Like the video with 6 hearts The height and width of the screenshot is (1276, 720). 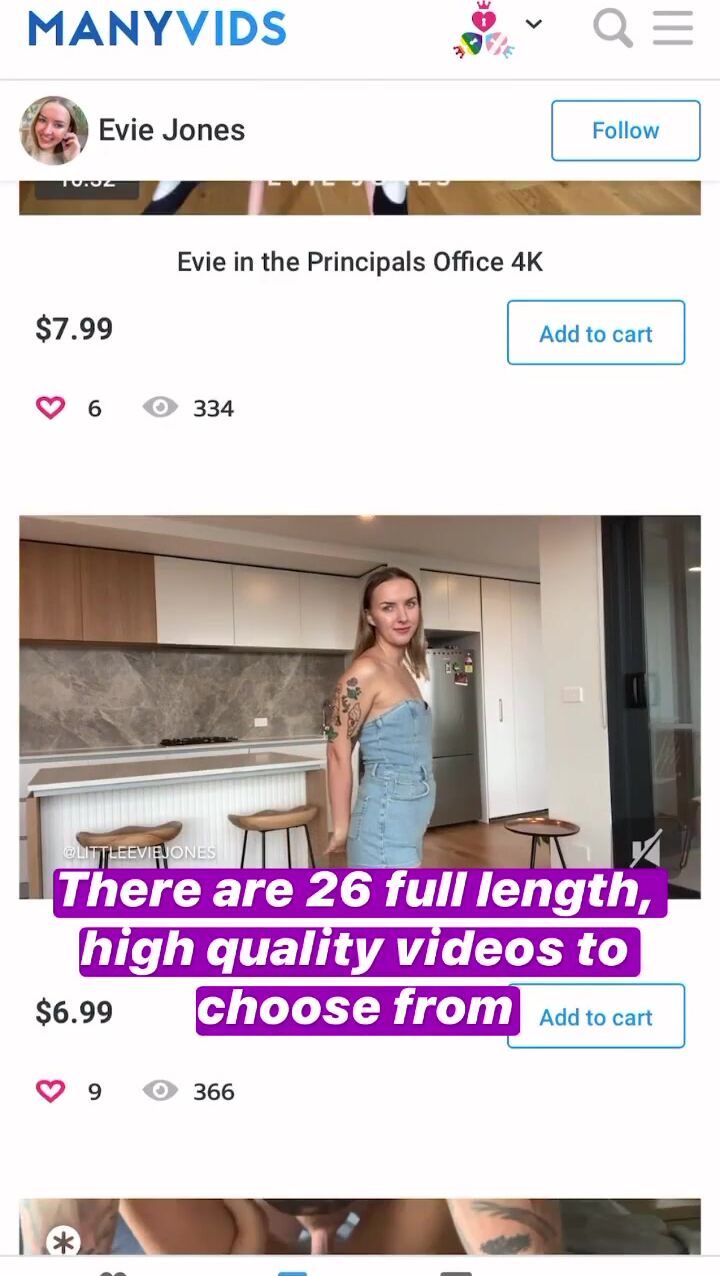click(x=50, y=408)
